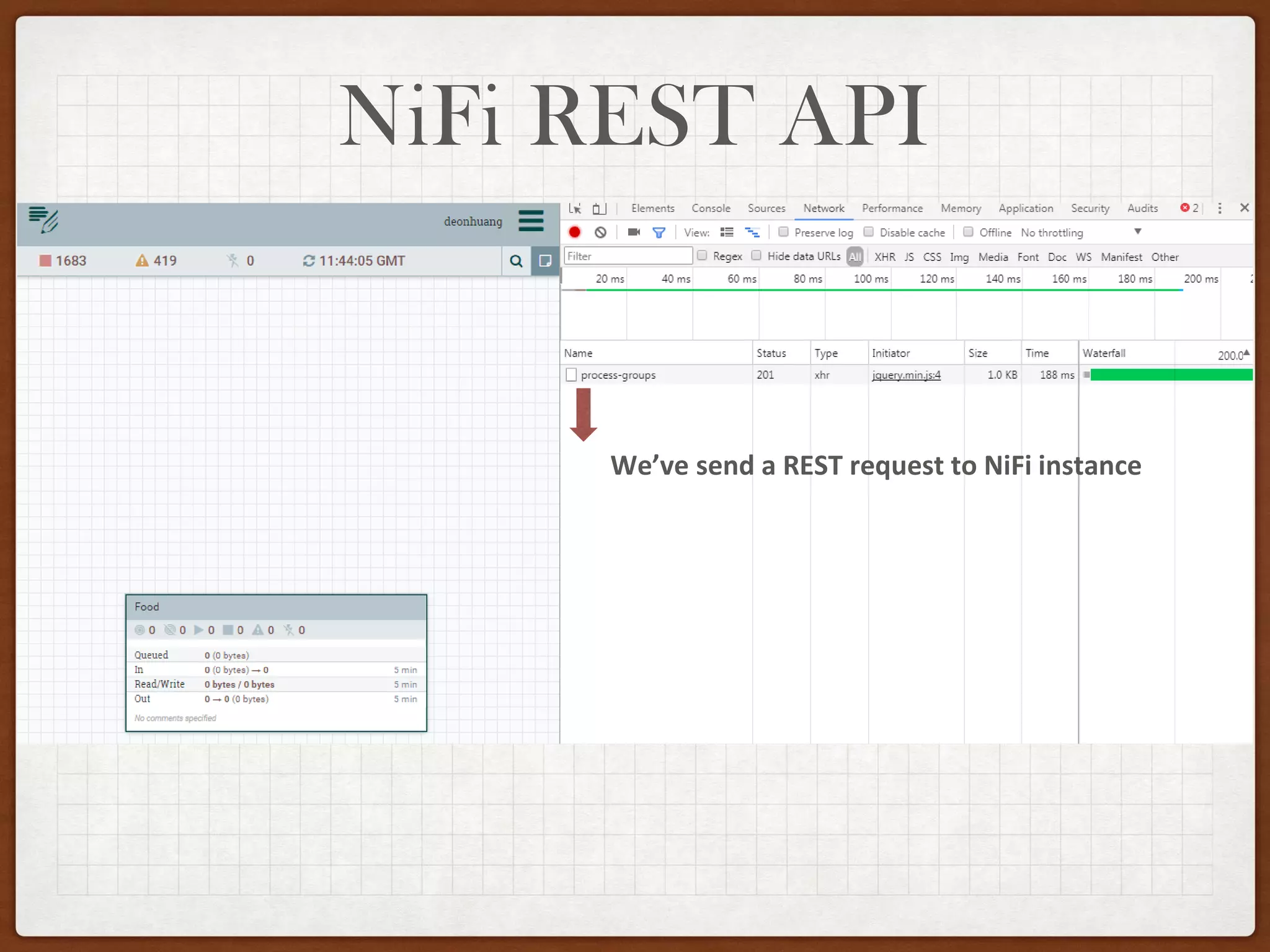Sort by the Status column header
The height and width of the screenshot is (952, 1270).
[781, 353]
